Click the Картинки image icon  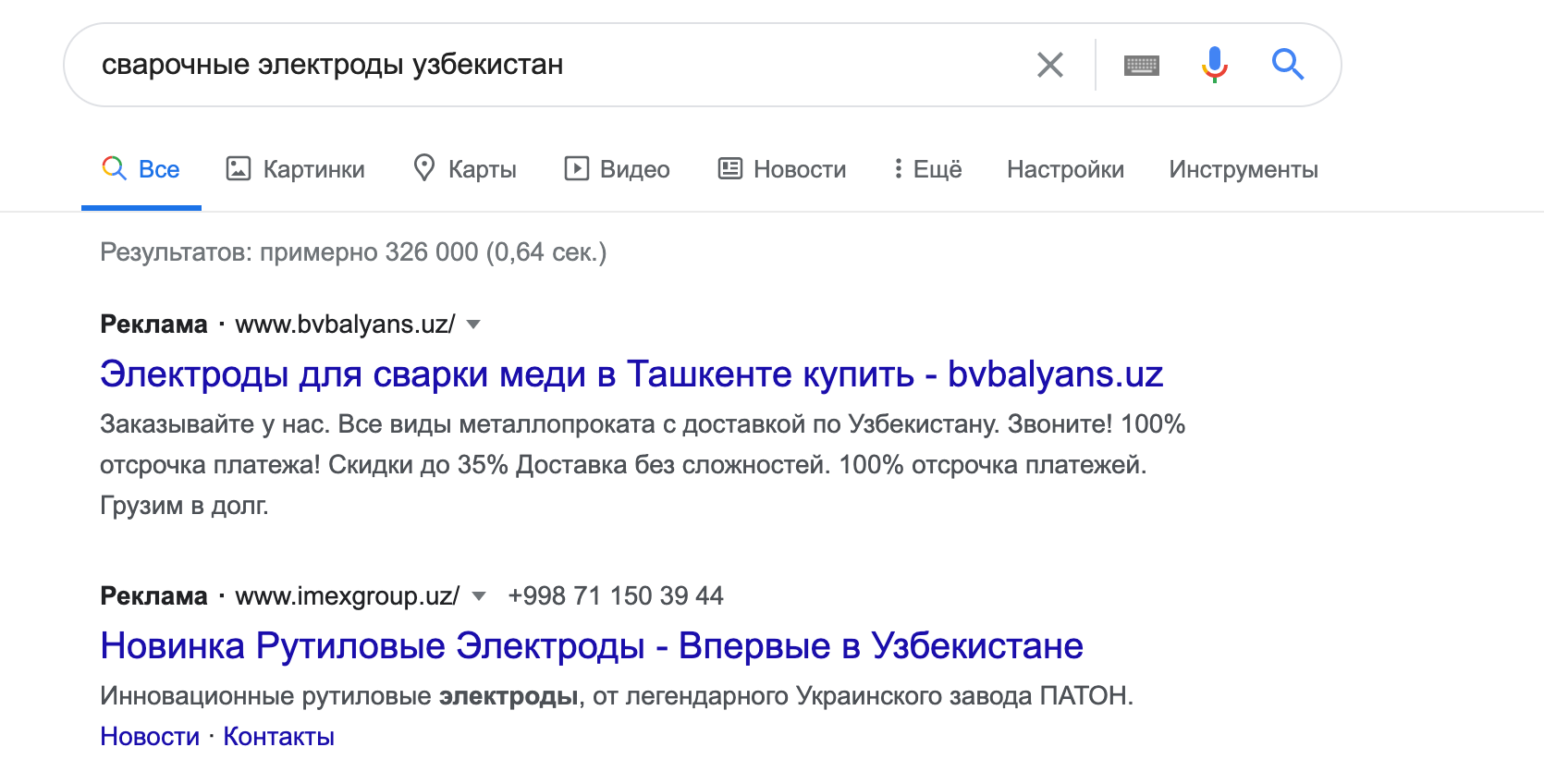coord(239,168)
